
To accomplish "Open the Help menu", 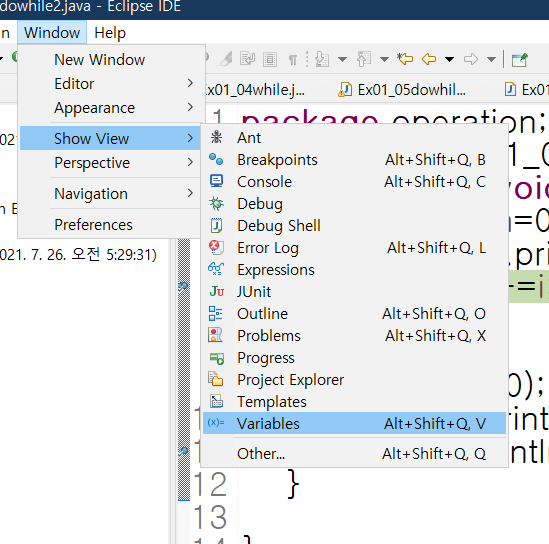I will 110,33.
